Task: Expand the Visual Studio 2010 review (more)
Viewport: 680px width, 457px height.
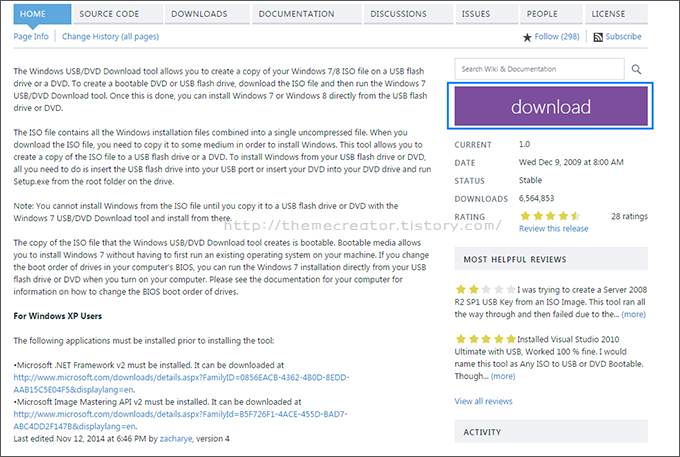Action: [503, 376]
